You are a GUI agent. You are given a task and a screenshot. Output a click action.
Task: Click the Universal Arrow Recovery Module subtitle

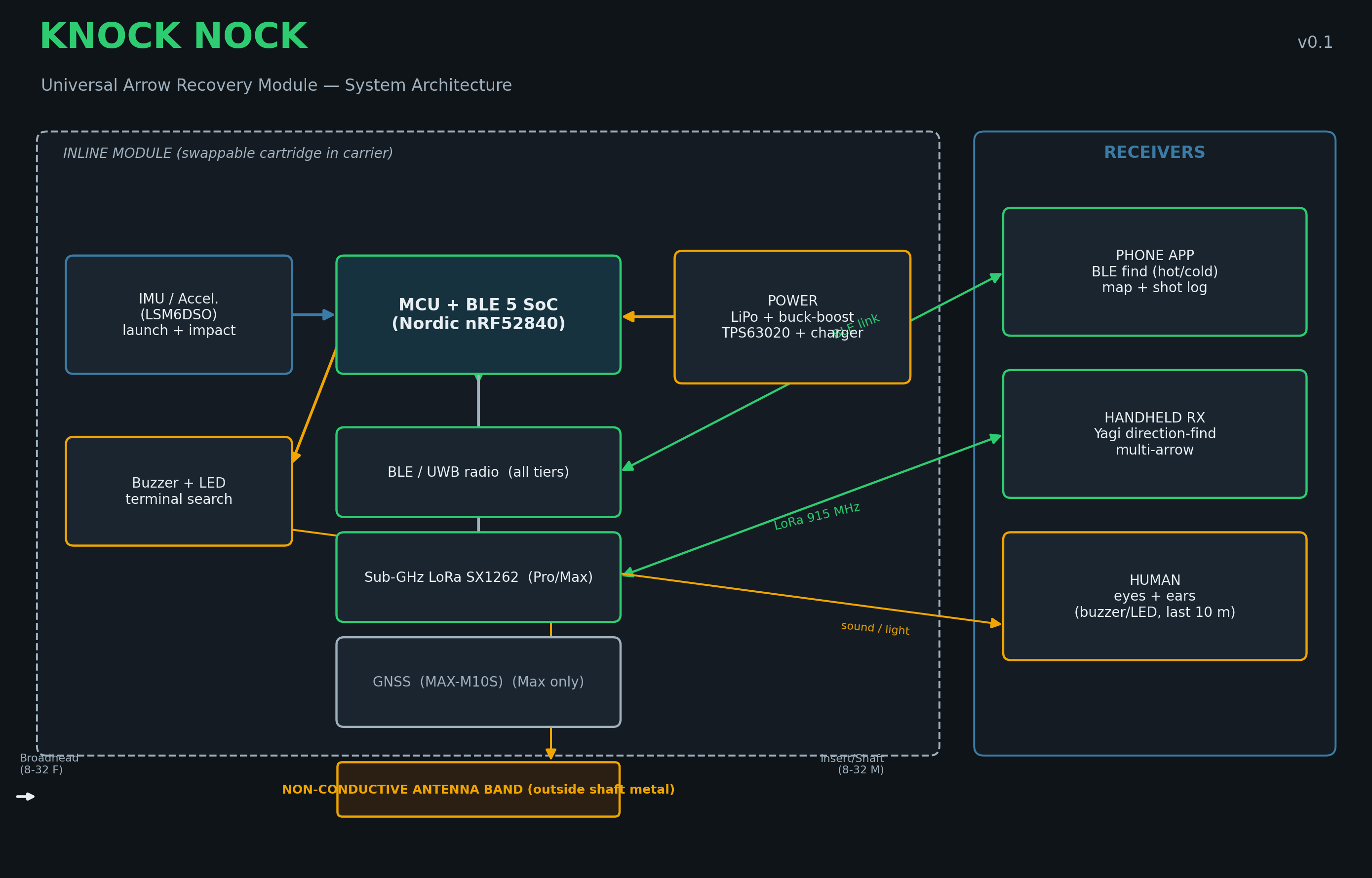[x=276, y=85]
